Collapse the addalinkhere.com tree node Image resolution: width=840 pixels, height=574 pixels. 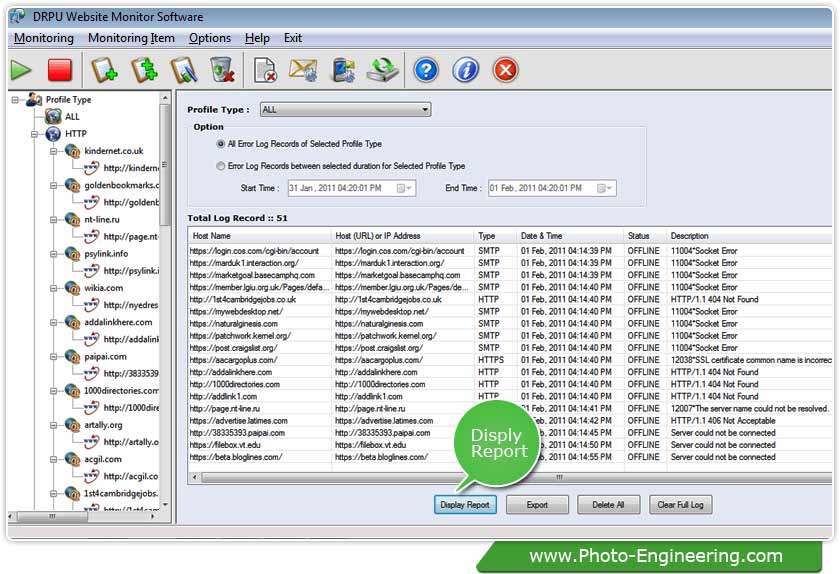click(54, 323)
